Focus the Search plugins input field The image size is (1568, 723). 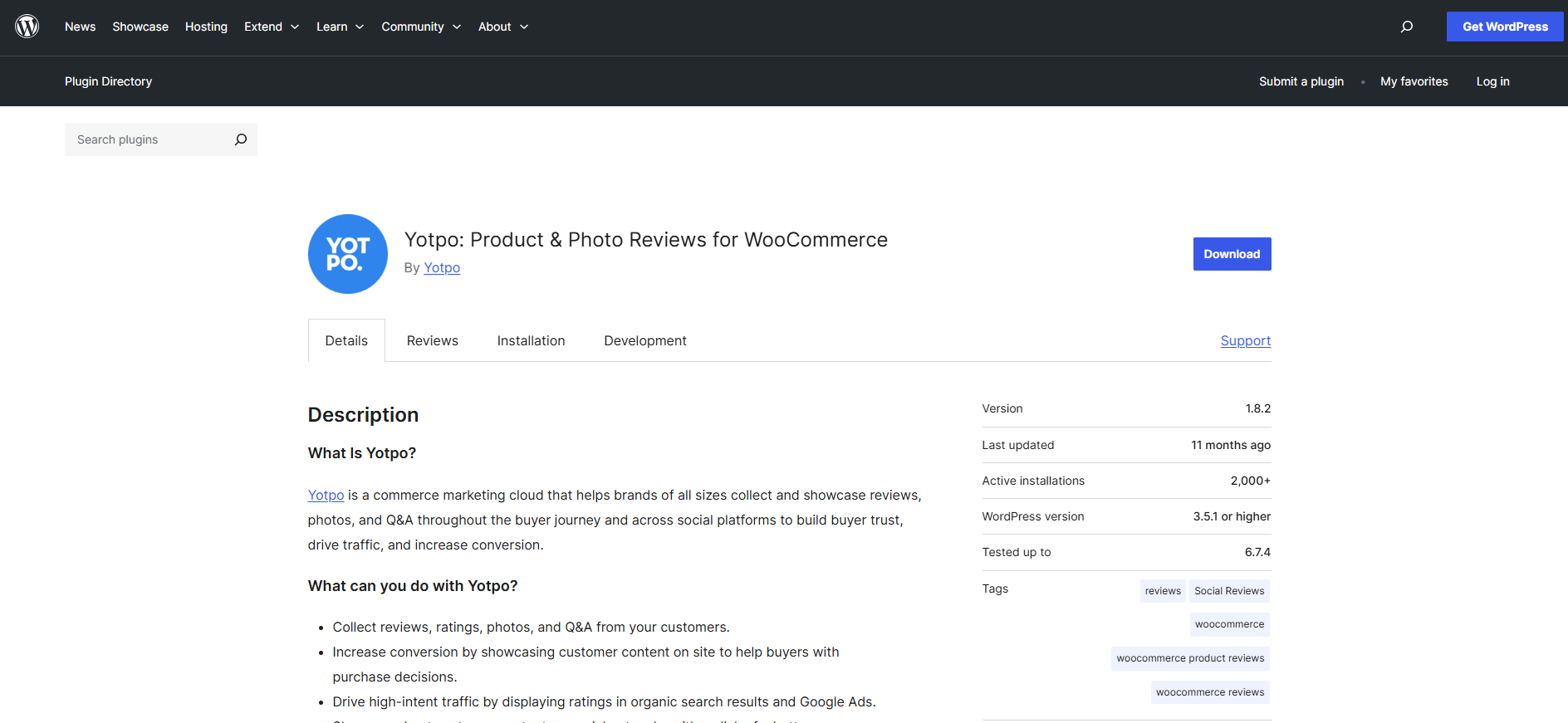[149, 139]
